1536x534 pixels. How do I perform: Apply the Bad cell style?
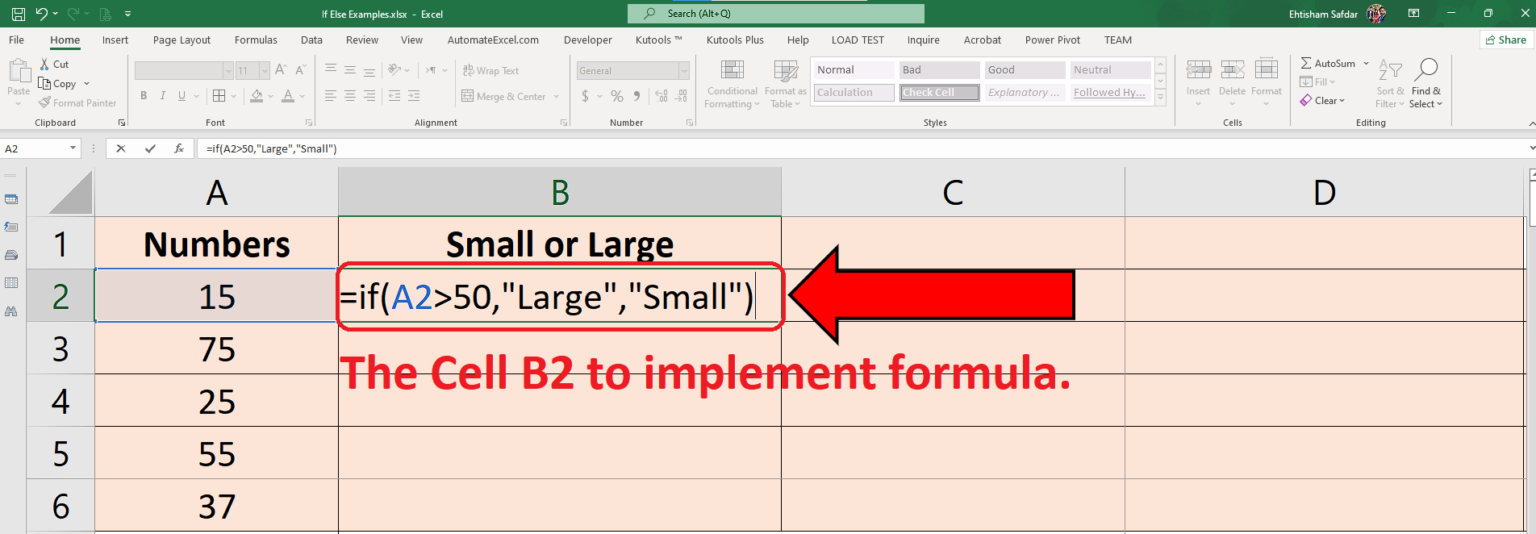click(940, 70)
